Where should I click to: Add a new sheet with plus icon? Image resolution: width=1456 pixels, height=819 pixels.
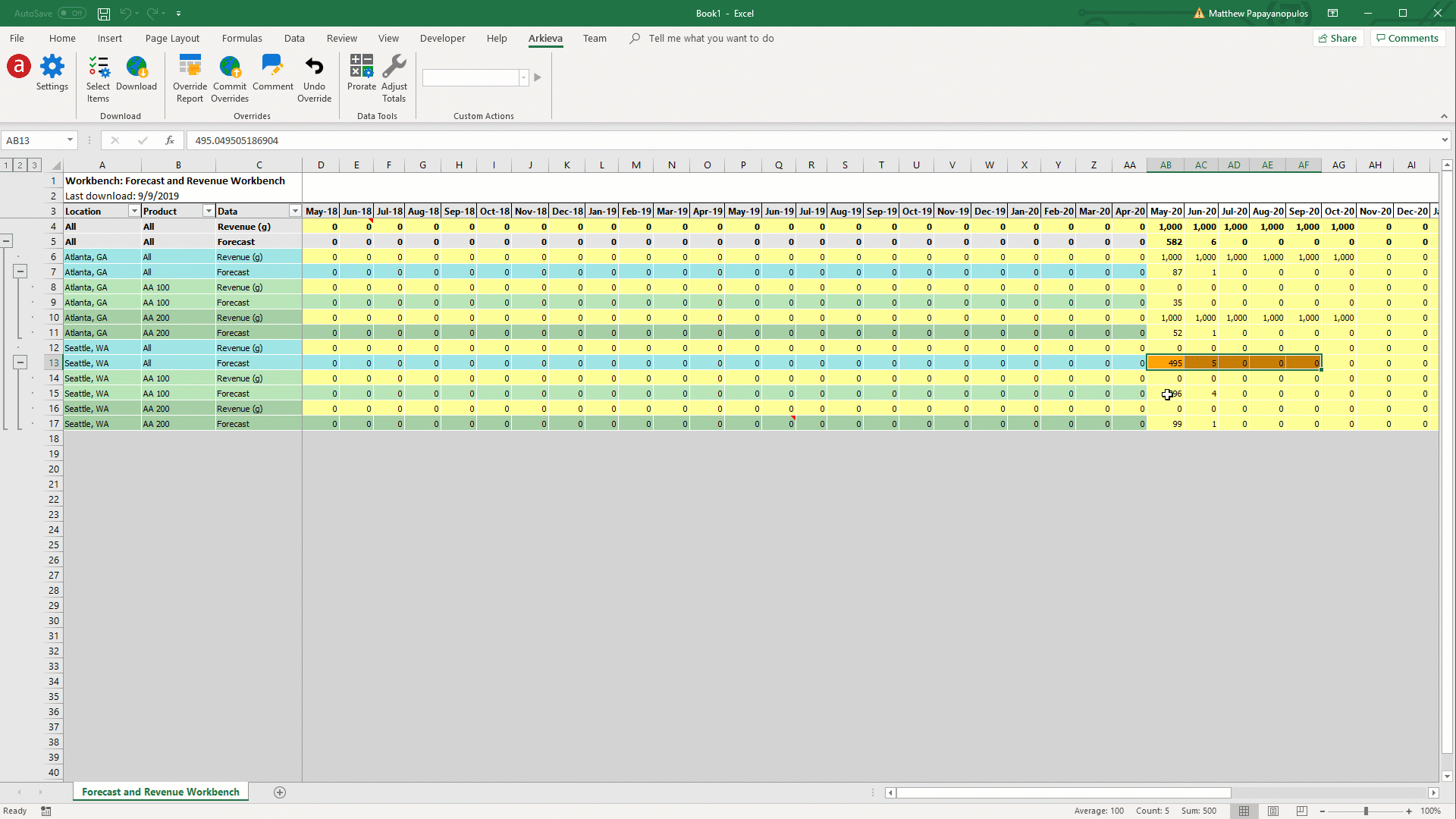pyautogui.click(x=280, y=792)
